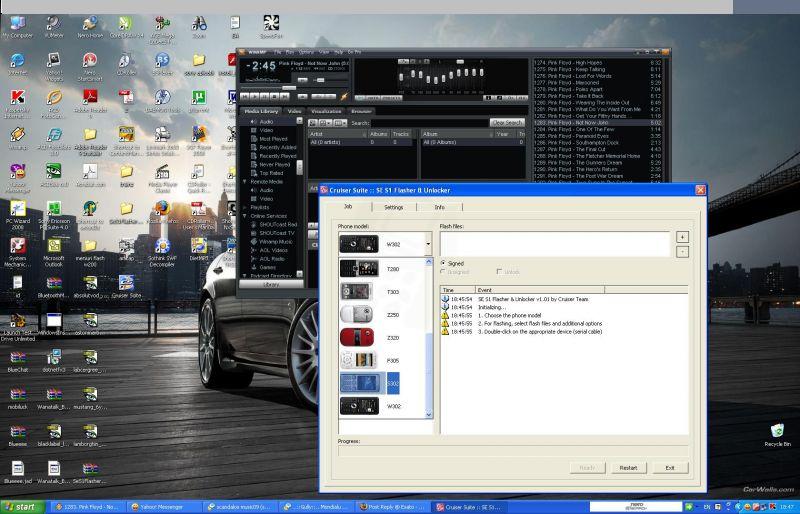
Task: Click the Restart button
Action: tap(628, 468)
